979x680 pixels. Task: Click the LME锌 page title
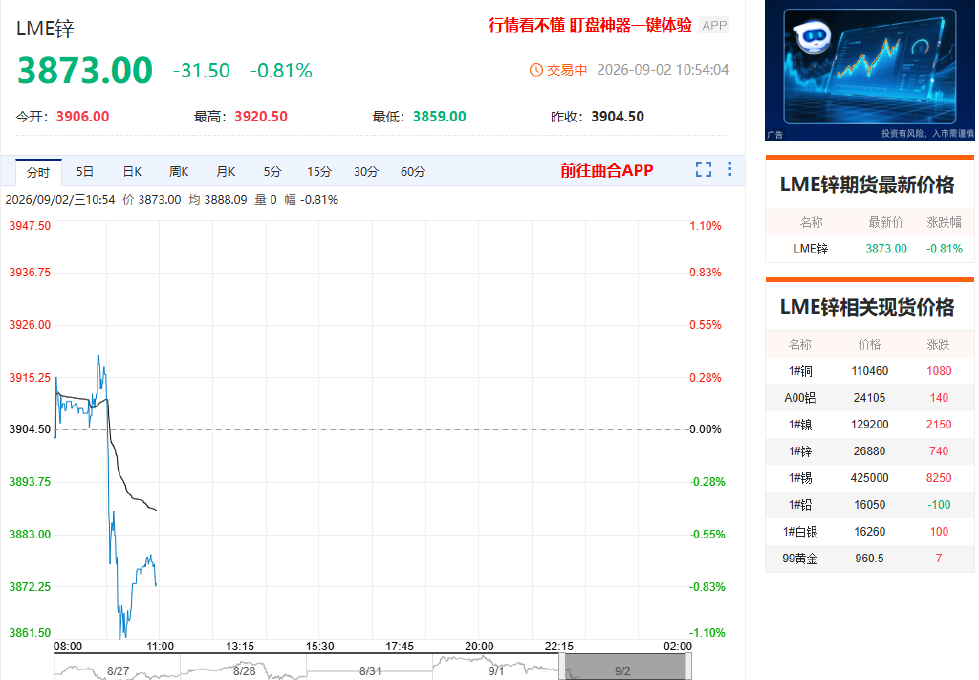45,29
